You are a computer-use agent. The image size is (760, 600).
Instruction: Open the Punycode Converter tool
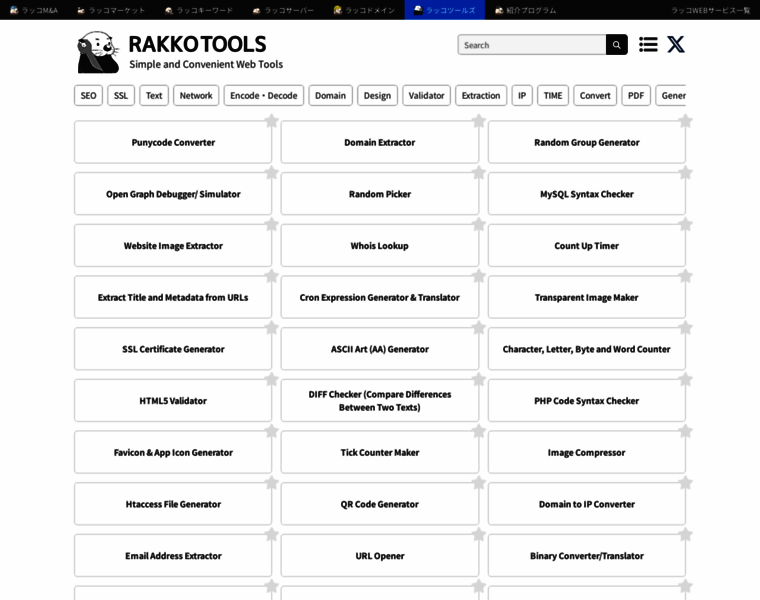(x=173, y=142)
